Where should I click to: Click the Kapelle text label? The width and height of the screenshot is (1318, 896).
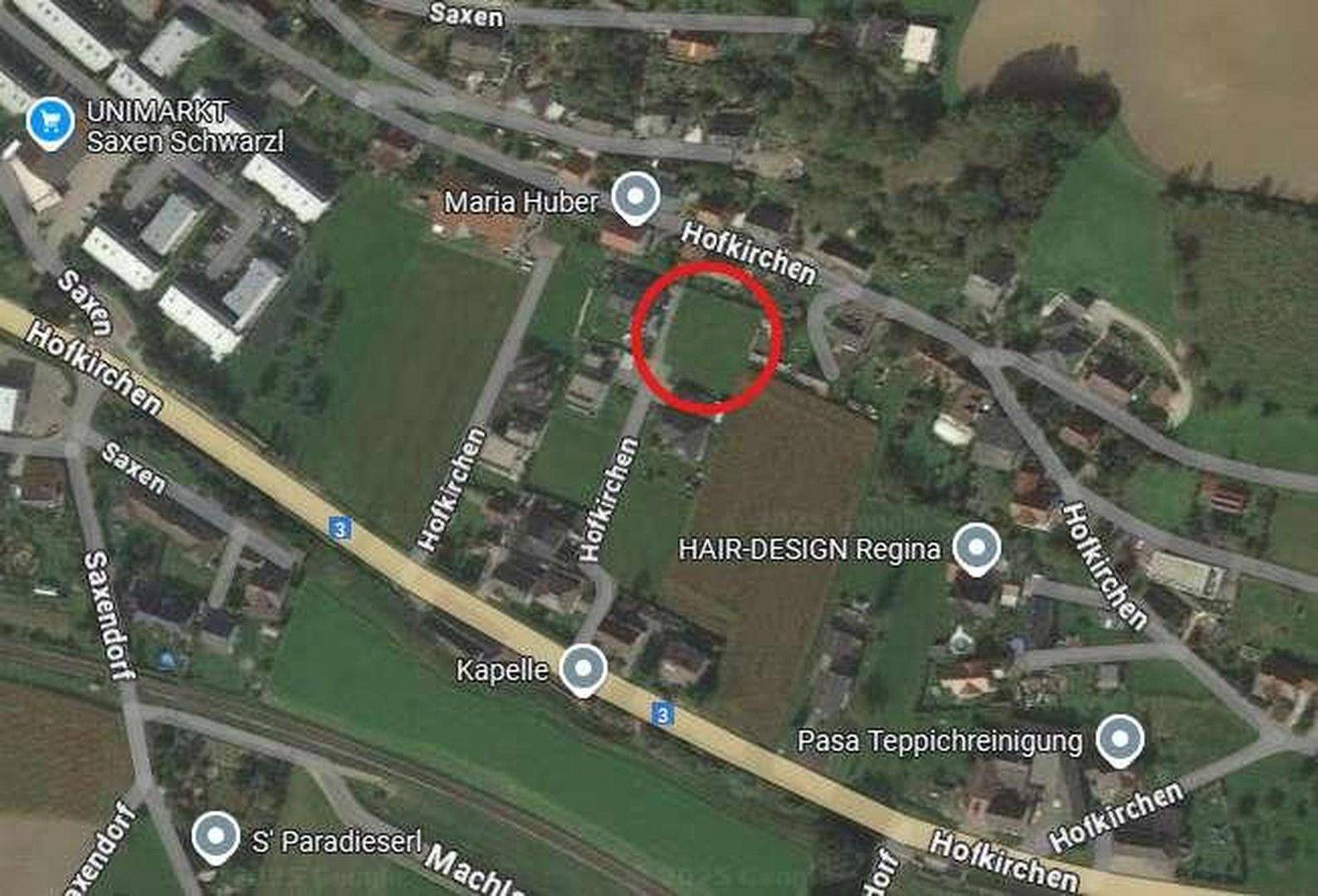pos(502,670)
